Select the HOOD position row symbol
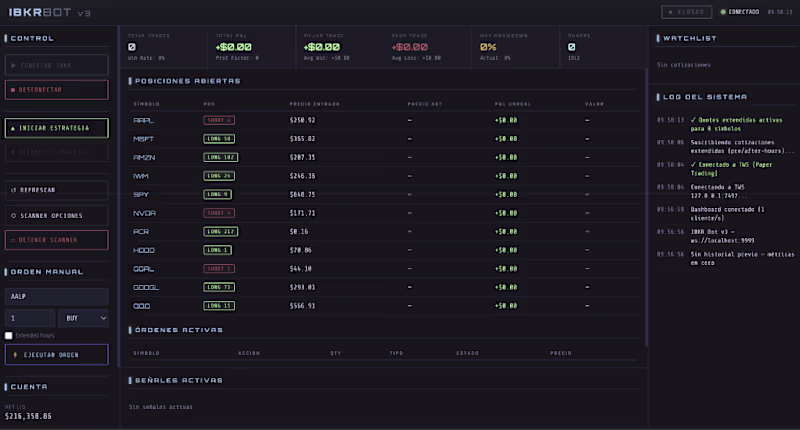 pos(144,250)
